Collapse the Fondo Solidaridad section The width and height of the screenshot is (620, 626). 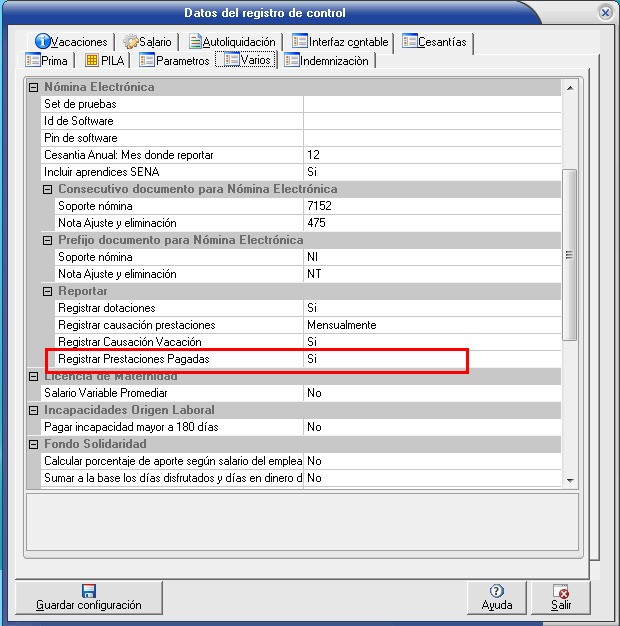point(33,444)
